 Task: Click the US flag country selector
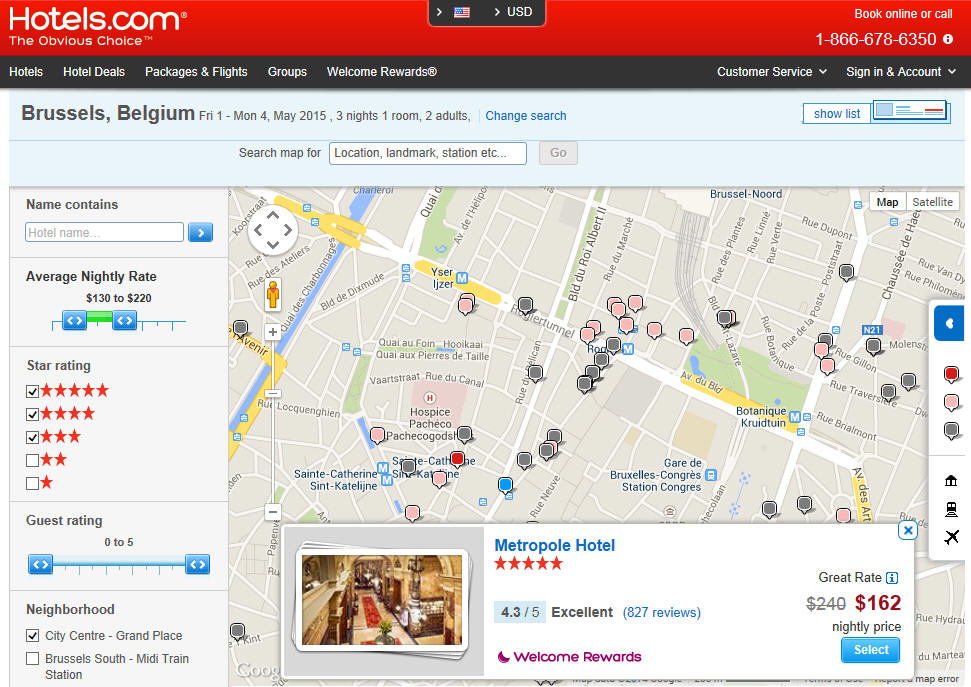click(462, 12)
